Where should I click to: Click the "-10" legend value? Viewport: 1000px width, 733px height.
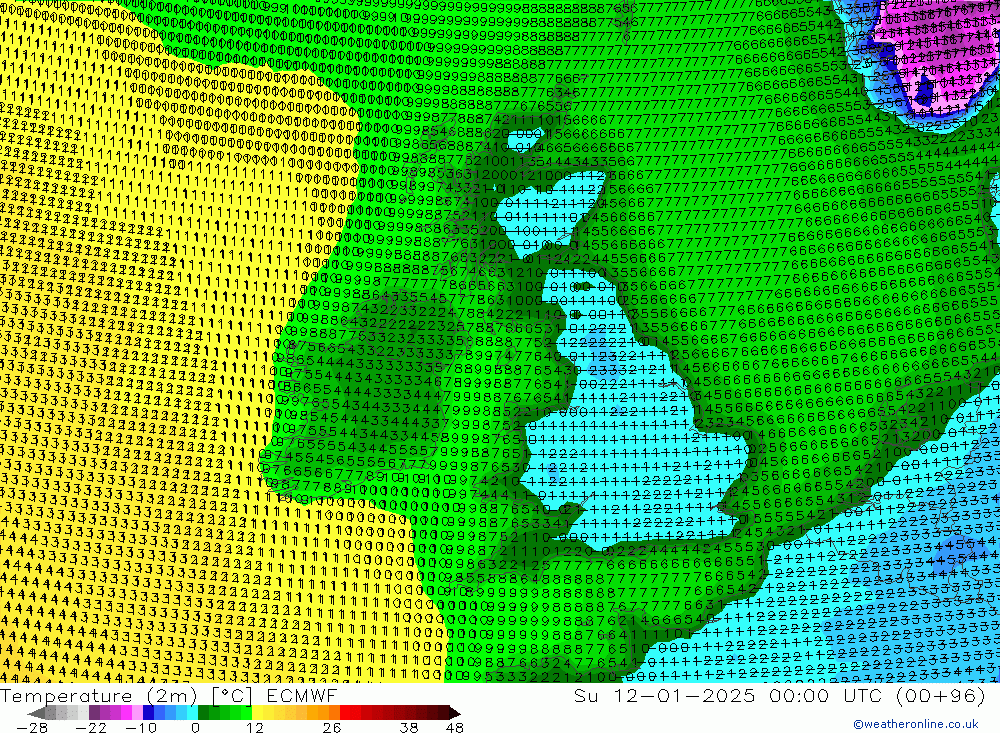point(141,727)
